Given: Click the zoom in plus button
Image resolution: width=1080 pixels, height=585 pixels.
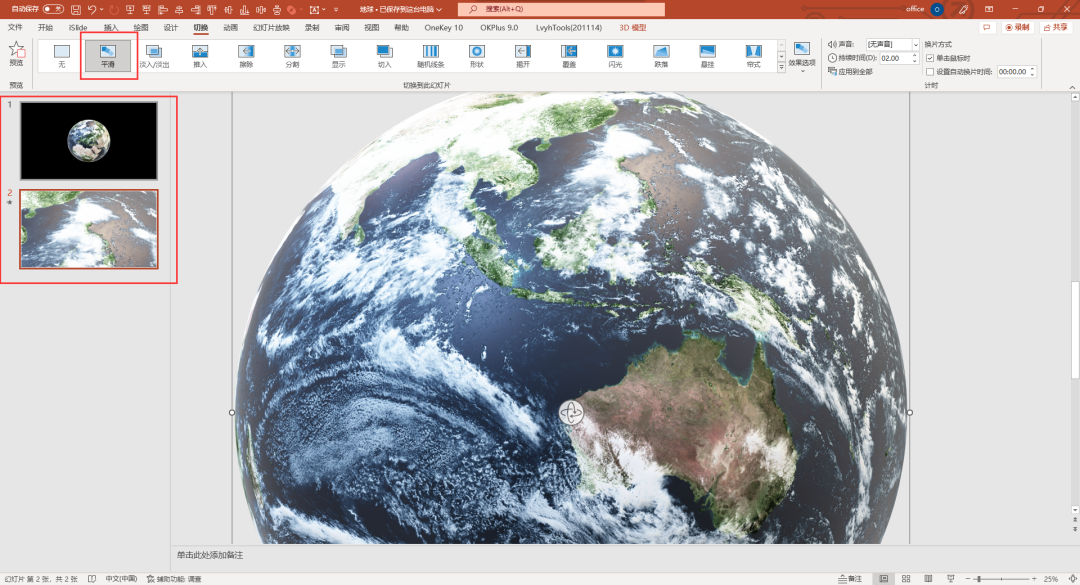Looking at the screenshot, I should [x=1035, y=579].
